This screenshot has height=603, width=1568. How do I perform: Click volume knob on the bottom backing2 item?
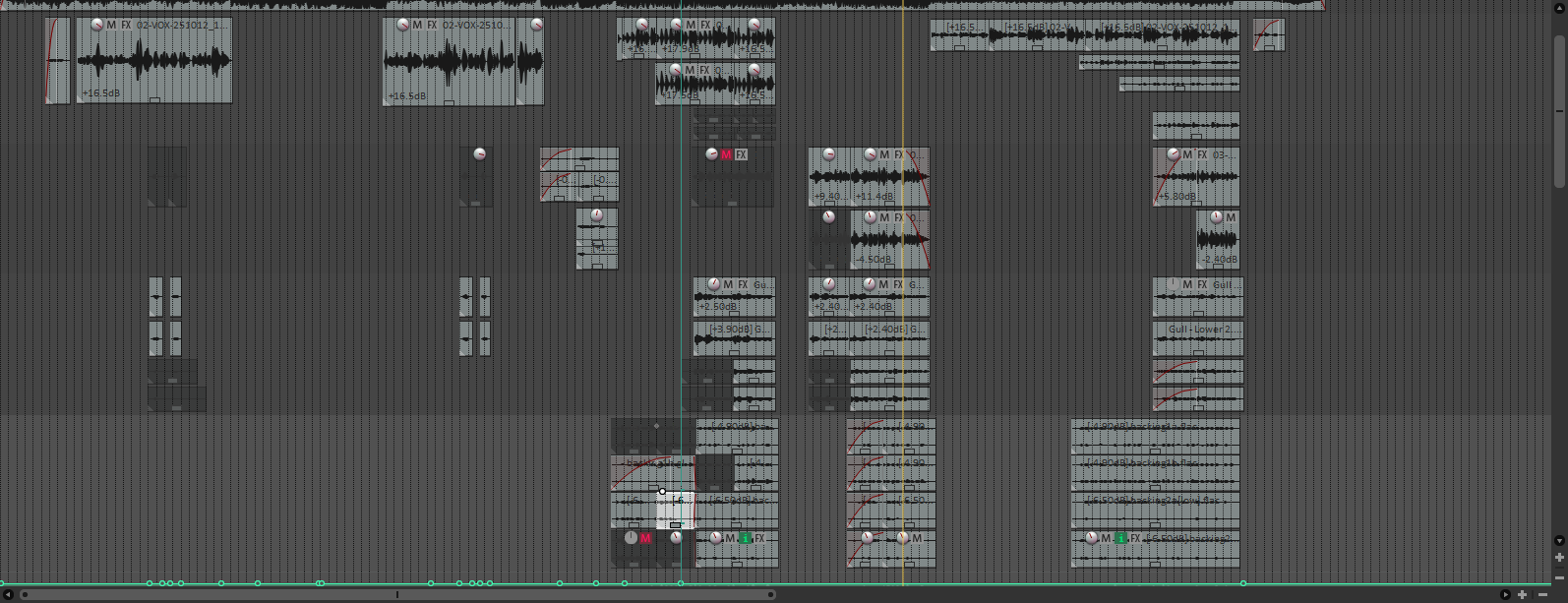point(1092,538)
